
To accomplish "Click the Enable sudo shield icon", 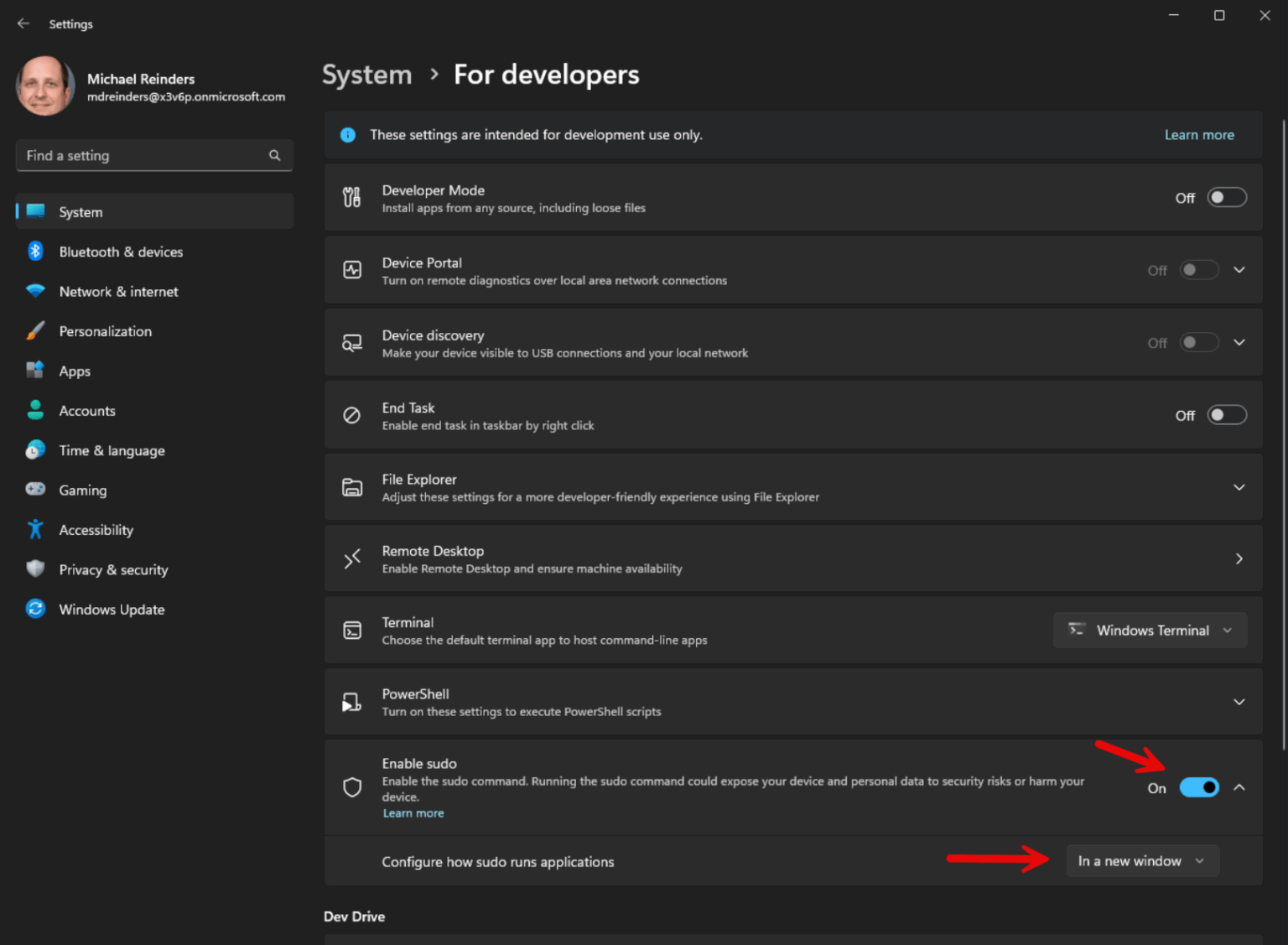I will [x=351, y=787].
